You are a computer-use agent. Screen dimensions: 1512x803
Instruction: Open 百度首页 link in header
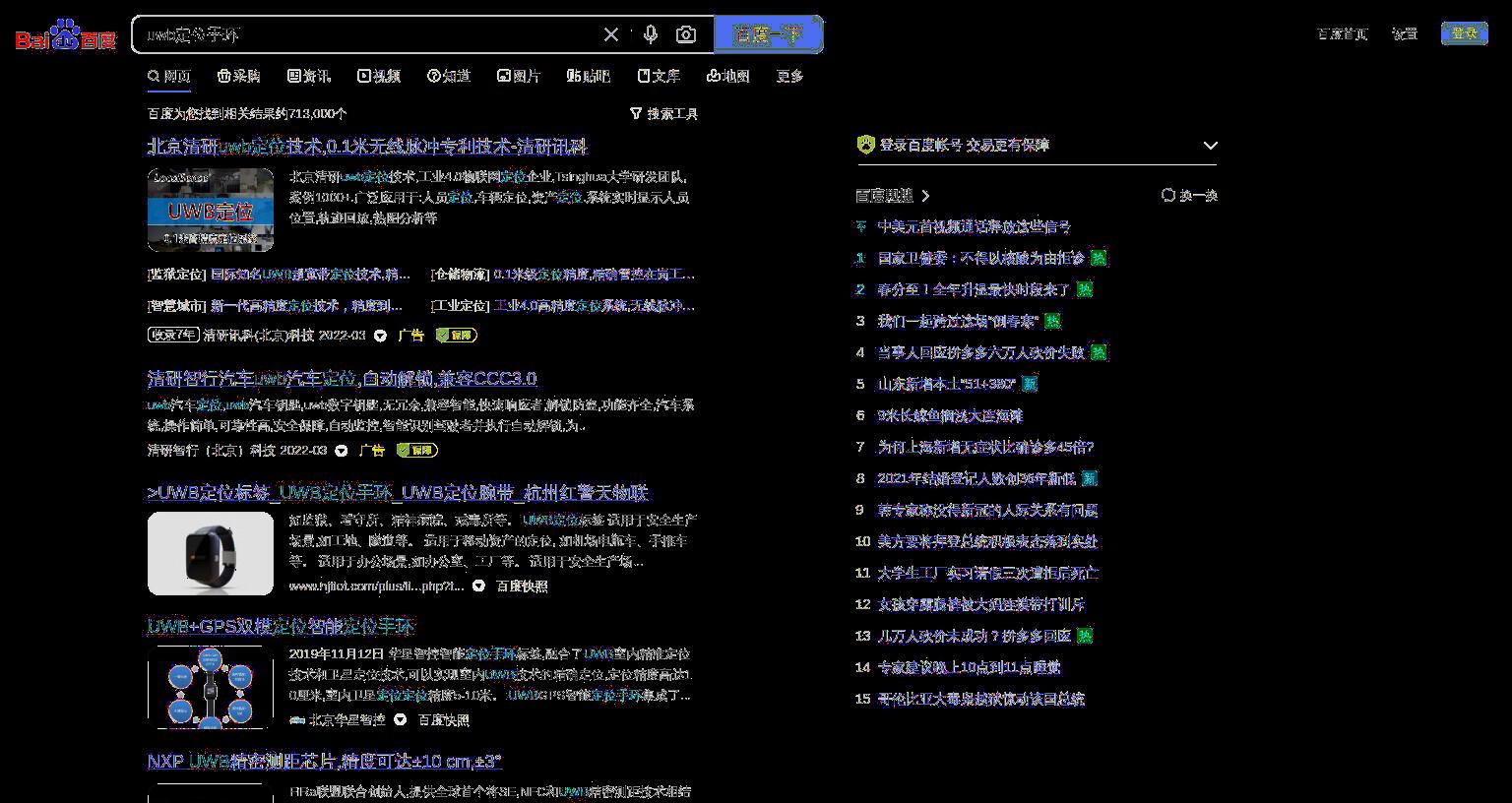point(1343,33)
